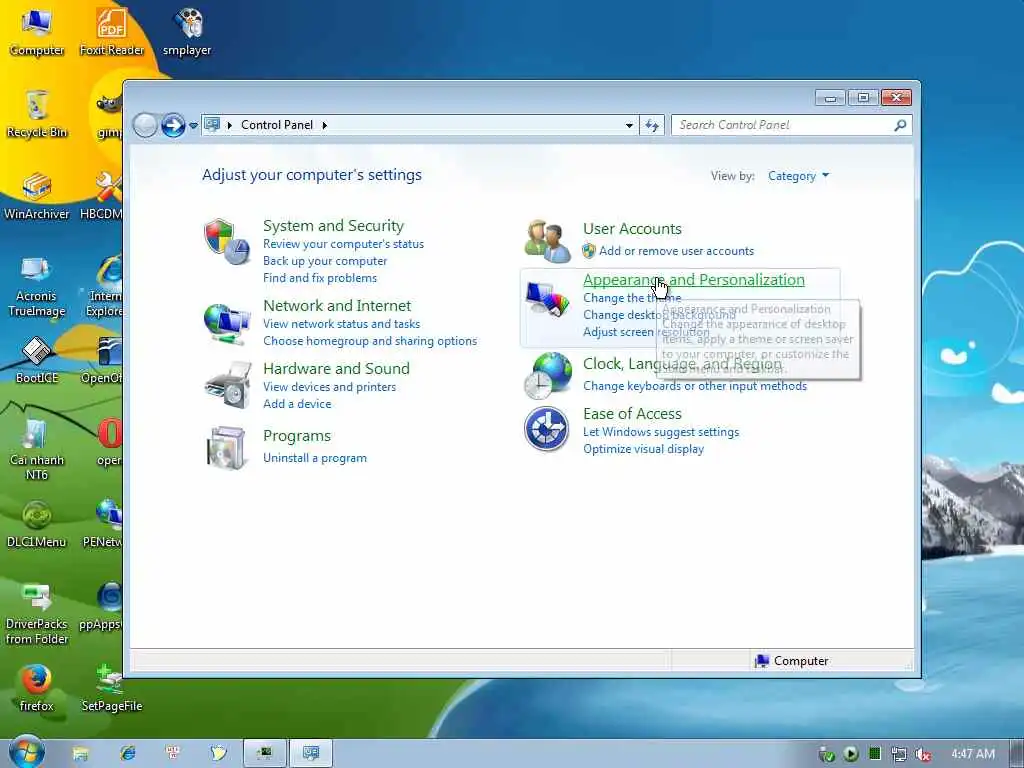This screenshot has width=1024, height=768.
Task: Select the BootICE desktop icon
Action: point(37,360)
